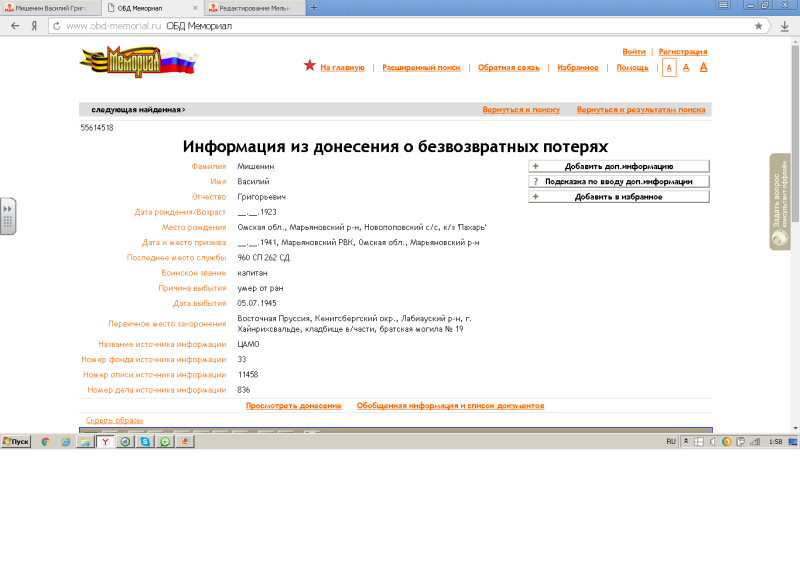
Task: Select the smallest font size A
Action: point(669,67)
